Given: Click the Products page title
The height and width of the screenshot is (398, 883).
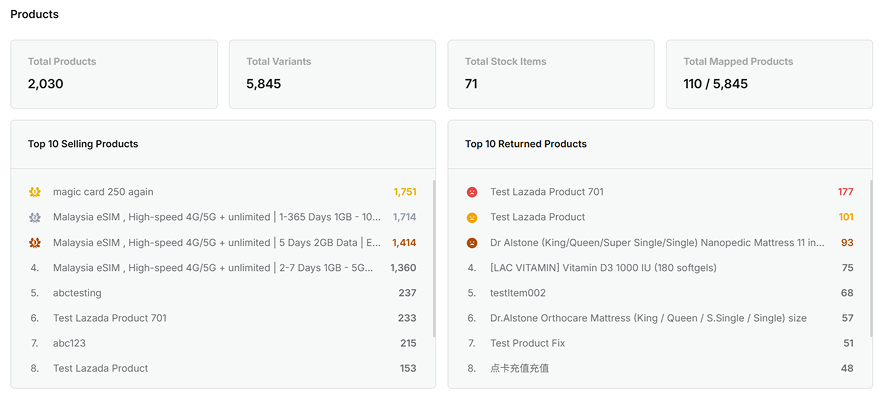Looking at the screenshot, I should pos(34,15).
